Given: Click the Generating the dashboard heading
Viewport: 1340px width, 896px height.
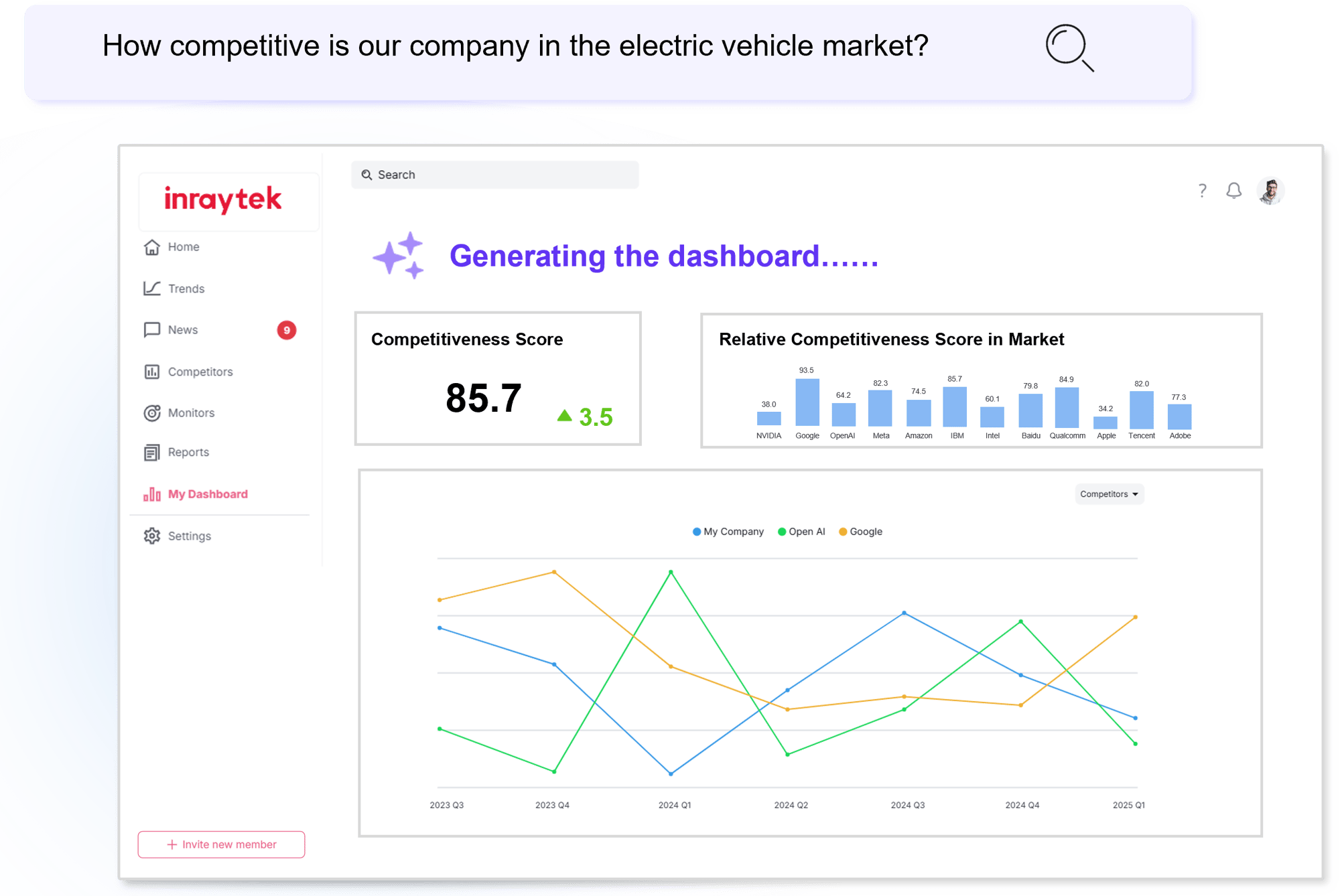Looking at the screenshot, I should pyautogui.click(x=663, y=256).
